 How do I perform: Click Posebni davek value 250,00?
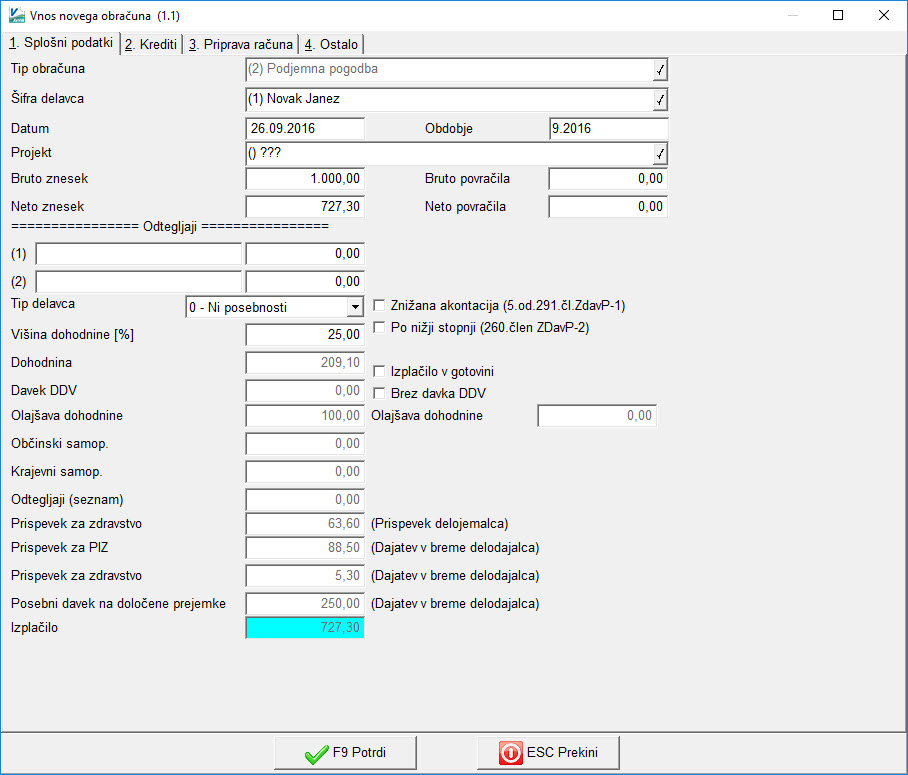(305, 604)
